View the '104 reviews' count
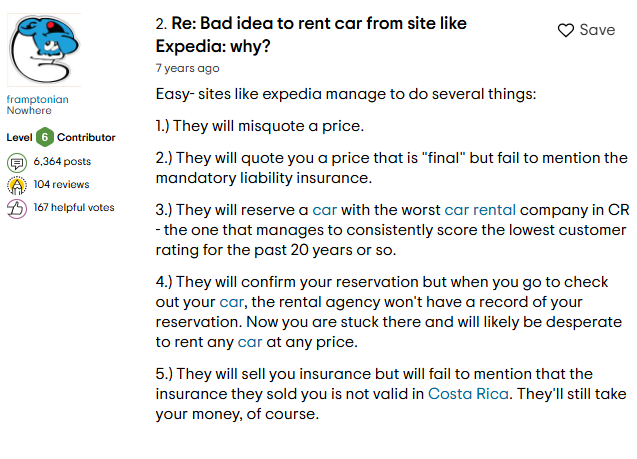Image resolution: width=637 pixels, height=459 pixels. pyautogui.click(x=61, y=185)
